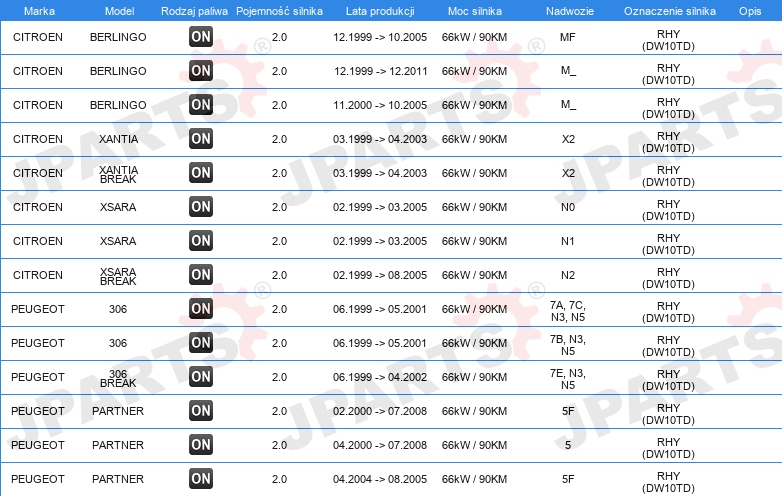This screenshot has width=782, height=496.
Task: Click the Pojemność silnika column header
Action: [x=279, y=11]
